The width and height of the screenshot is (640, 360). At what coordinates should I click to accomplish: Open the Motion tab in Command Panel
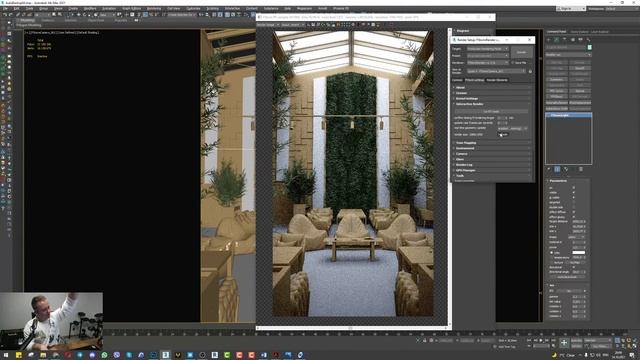pos(573,40)
